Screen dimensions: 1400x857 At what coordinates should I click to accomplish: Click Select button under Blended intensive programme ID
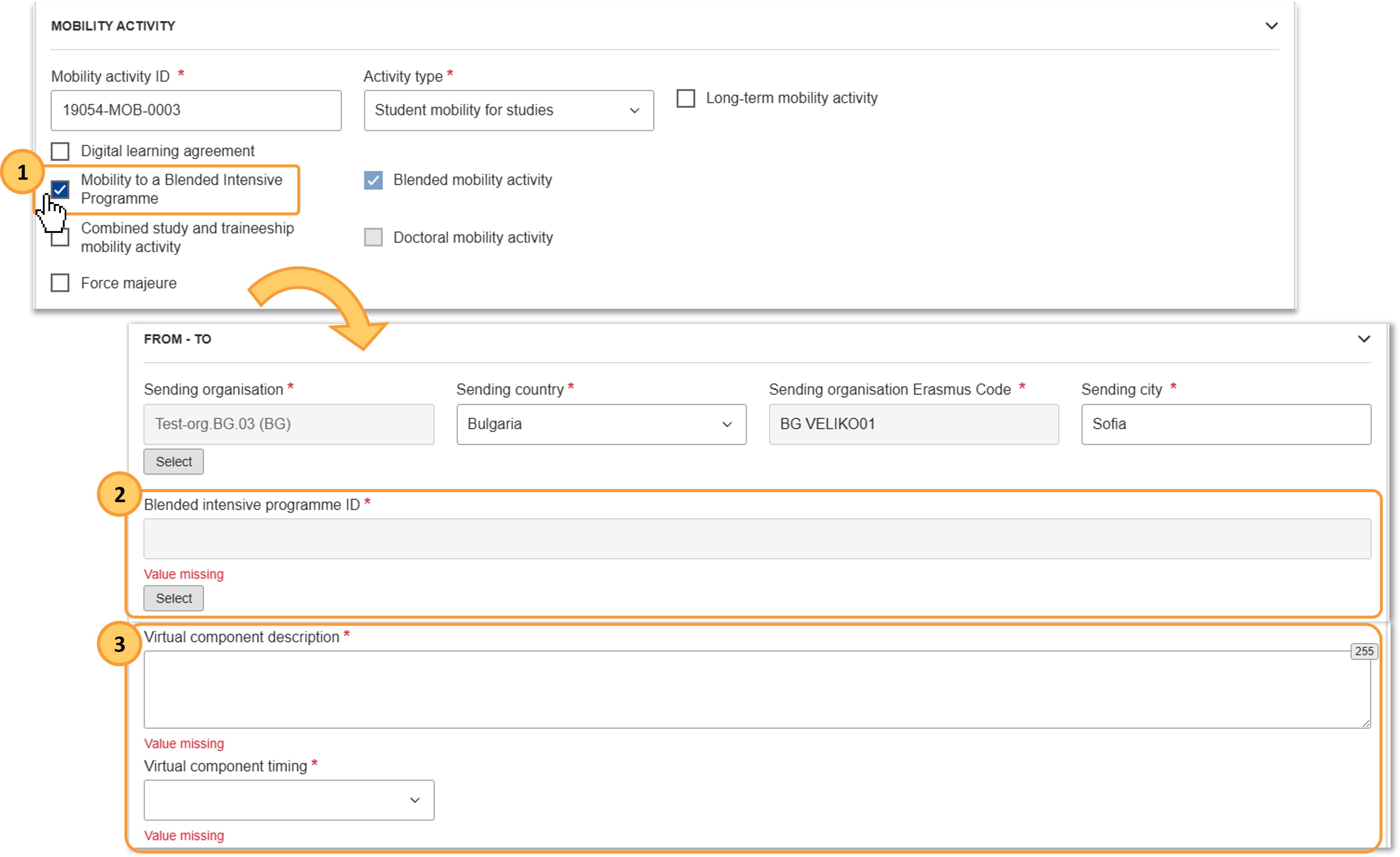(174, 598)
